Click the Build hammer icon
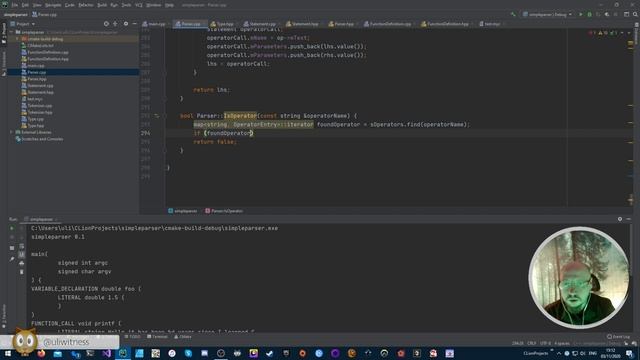 point(513,14)
